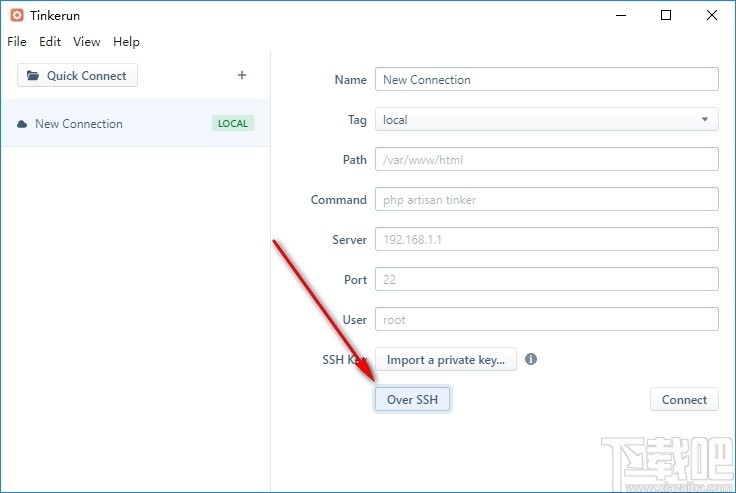
Task: Maximize the Tinkerun window
Action: click(666, 15)
